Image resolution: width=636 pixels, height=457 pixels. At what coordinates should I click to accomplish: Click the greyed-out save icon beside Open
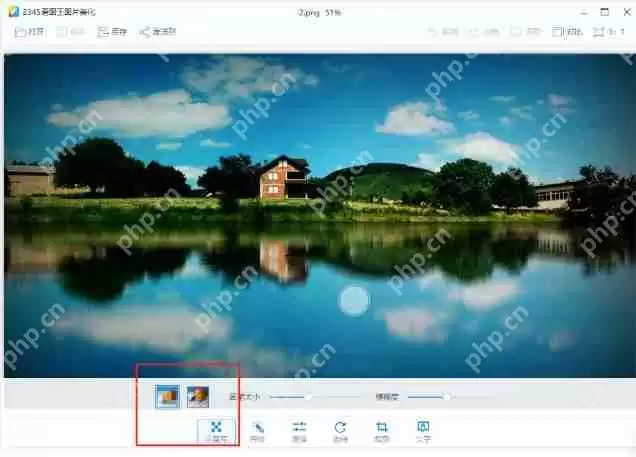tap(70, 32)
